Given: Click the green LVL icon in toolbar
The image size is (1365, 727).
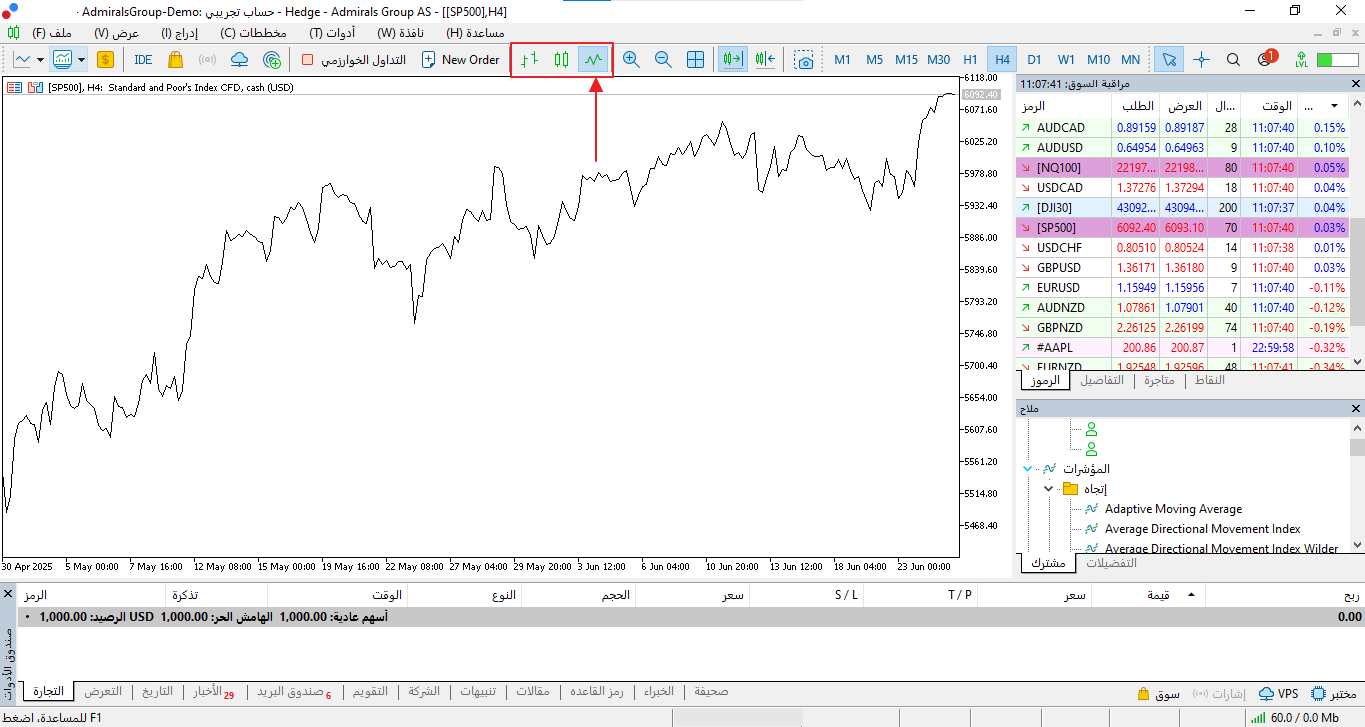Looking at the screenshot, I should [x=1301, y=60].
